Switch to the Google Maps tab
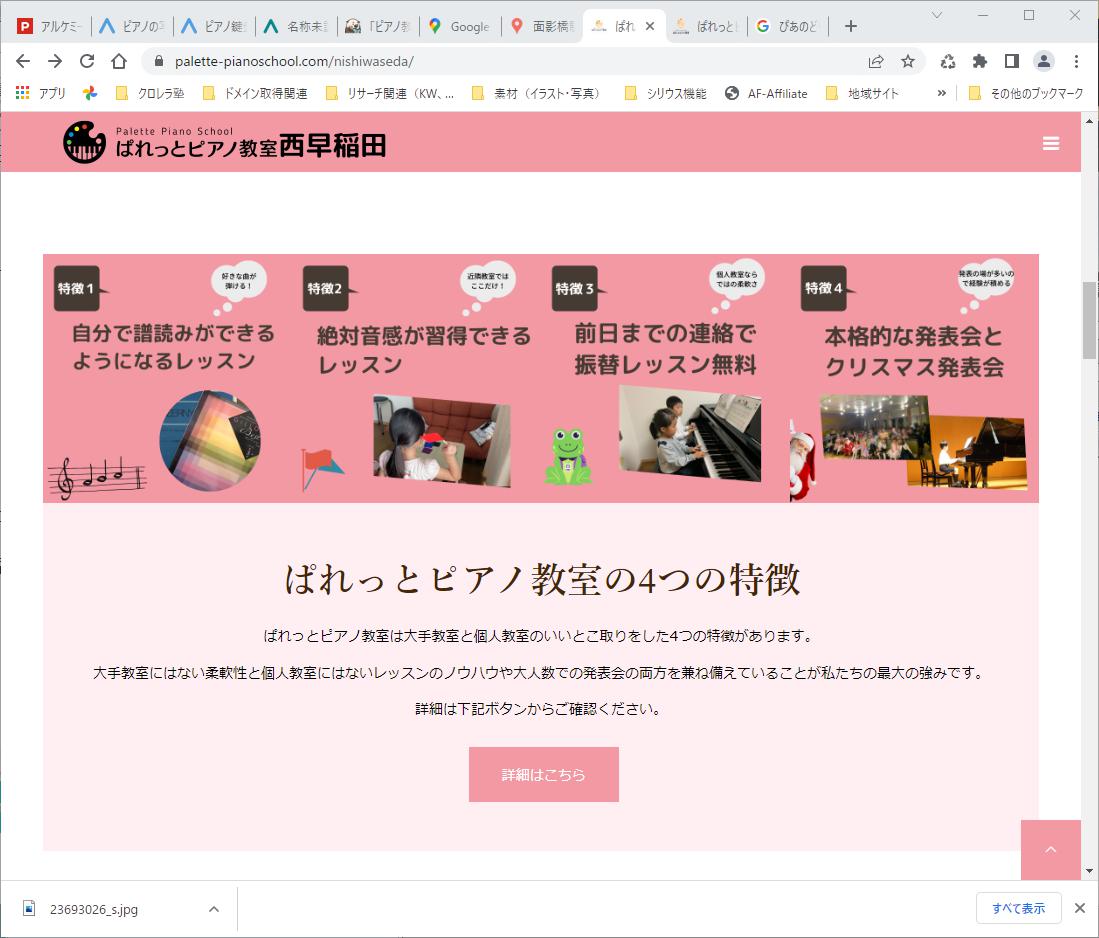The image size is (1099, 938). pyautogui.click(x=459, y=26)
